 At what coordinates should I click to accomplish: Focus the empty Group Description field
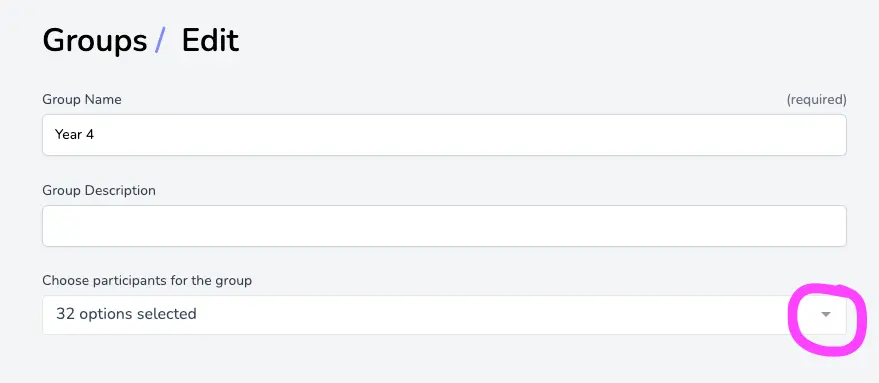(444, 225)
